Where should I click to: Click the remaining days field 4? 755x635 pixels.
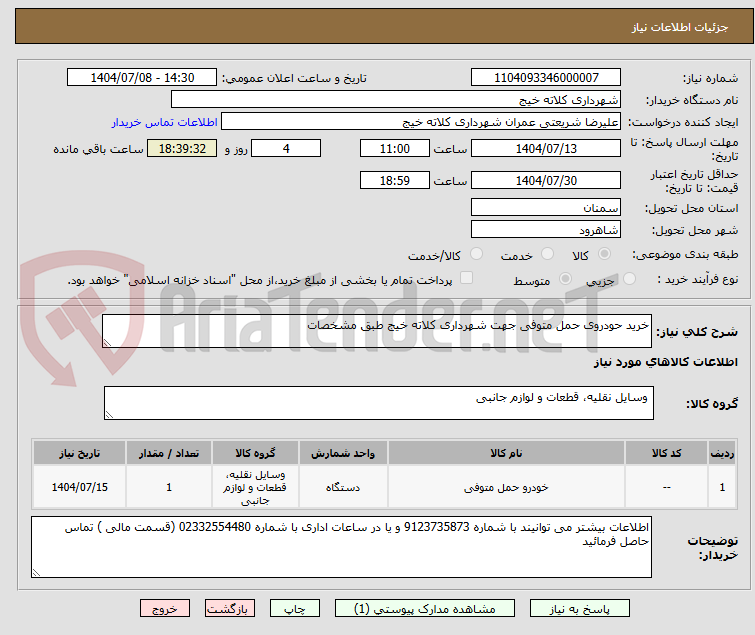[x=286, y=148]
